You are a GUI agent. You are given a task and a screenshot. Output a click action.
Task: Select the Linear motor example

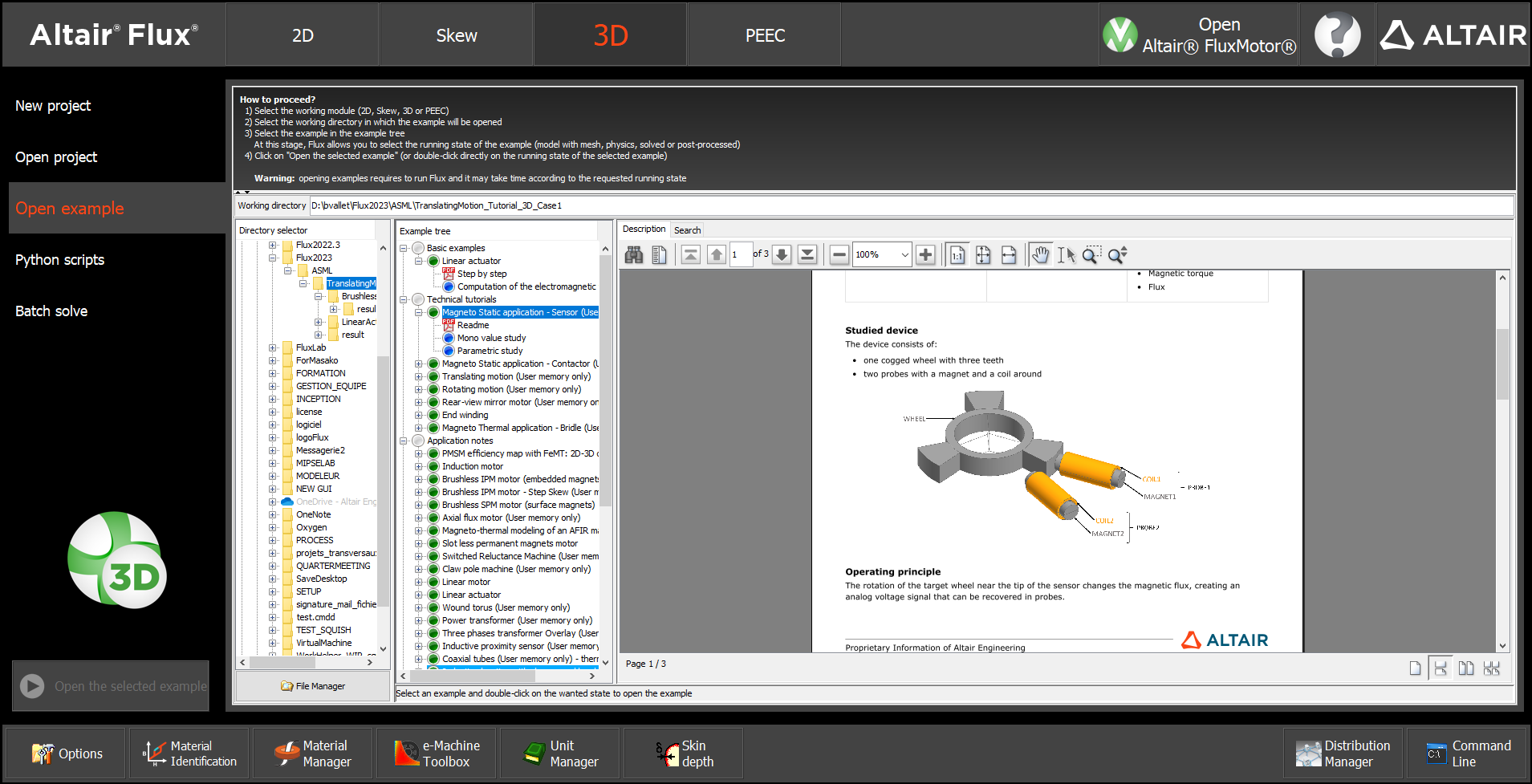click(x=465, y=582)
